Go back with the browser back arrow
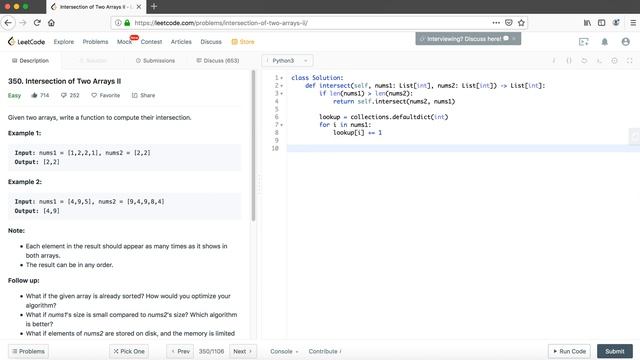Screen dimensions: 640x360 point(8,23)
